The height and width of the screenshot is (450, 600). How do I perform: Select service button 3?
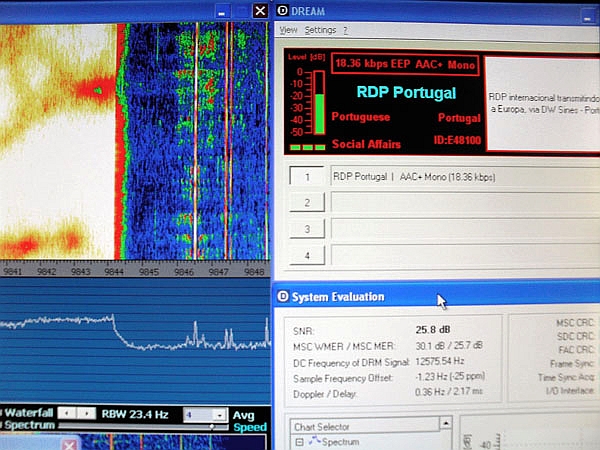click(x=307, y=229)
